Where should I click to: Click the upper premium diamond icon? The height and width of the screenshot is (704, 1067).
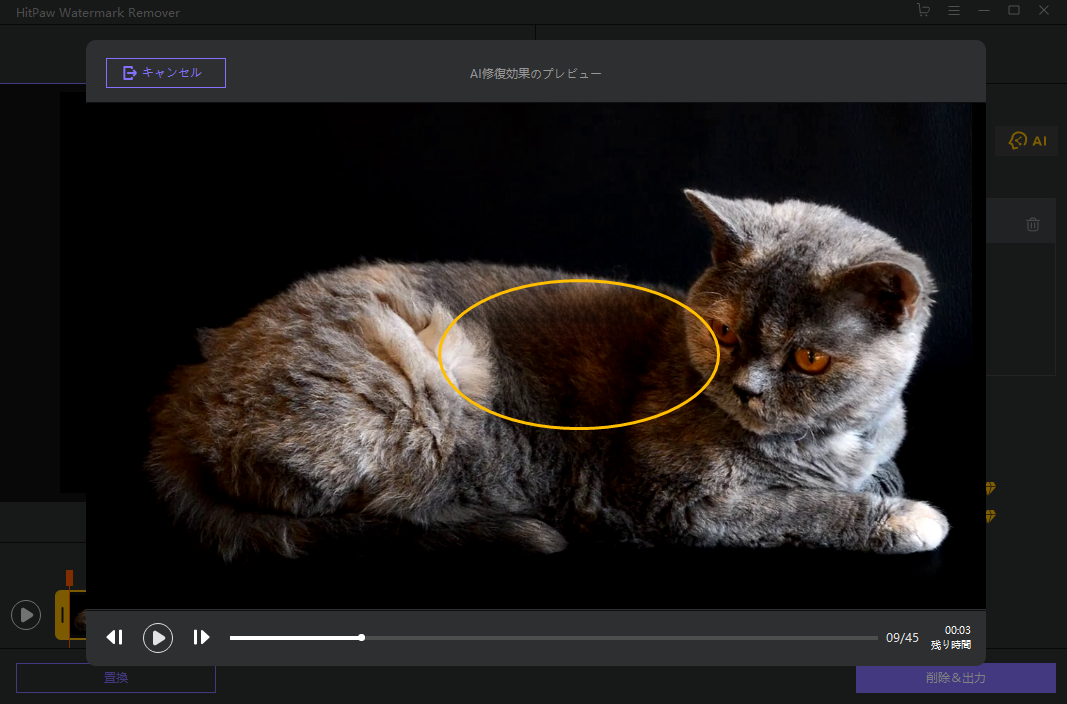pos(990,489)
